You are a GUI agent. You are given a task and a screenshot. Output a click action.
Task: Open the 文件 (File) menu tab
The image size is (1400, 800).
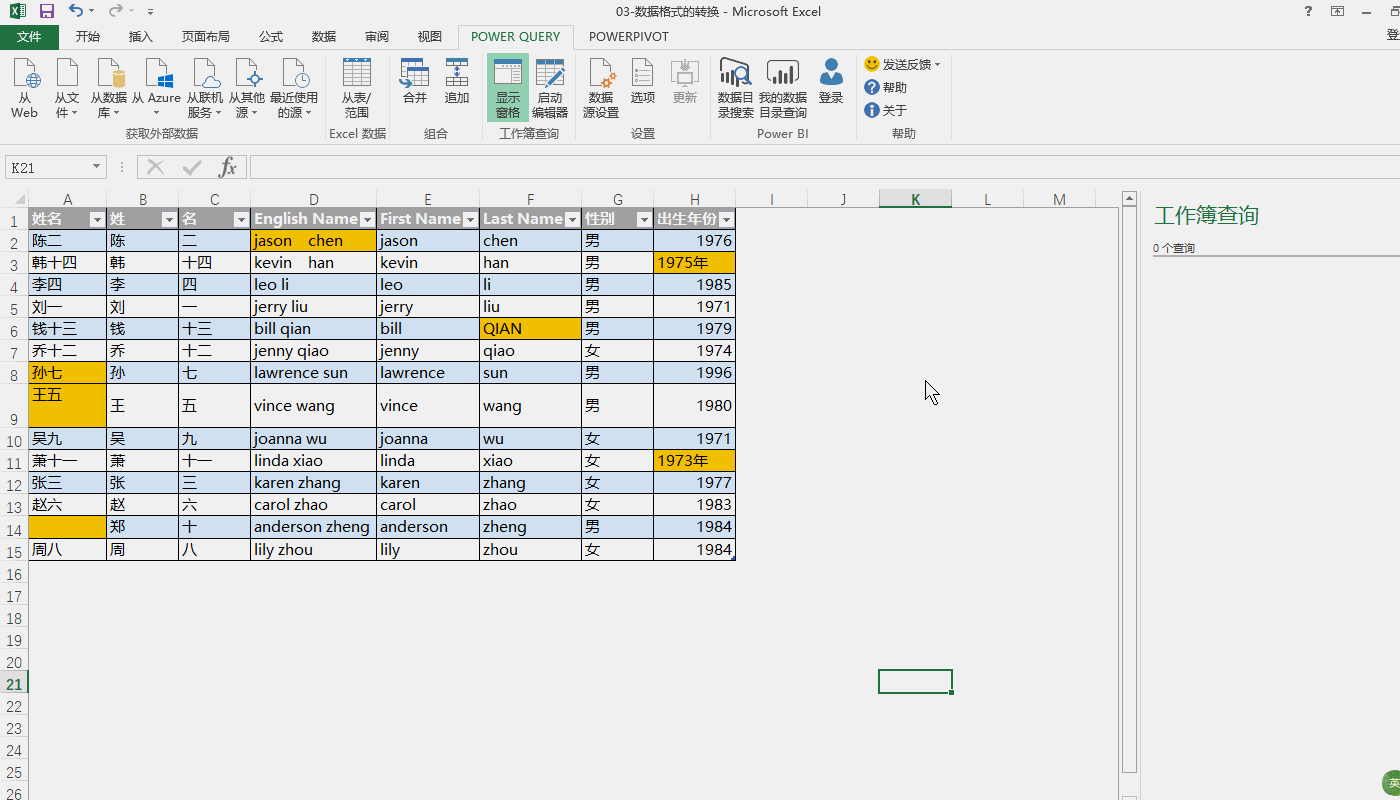(x=29, y=37)
